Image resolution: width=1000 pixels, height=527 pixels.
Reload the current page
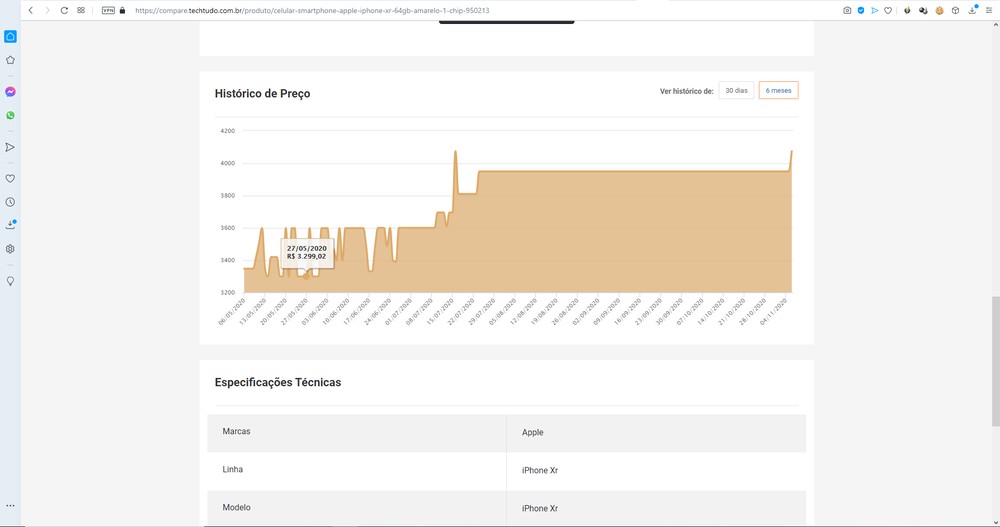point(64,10)
